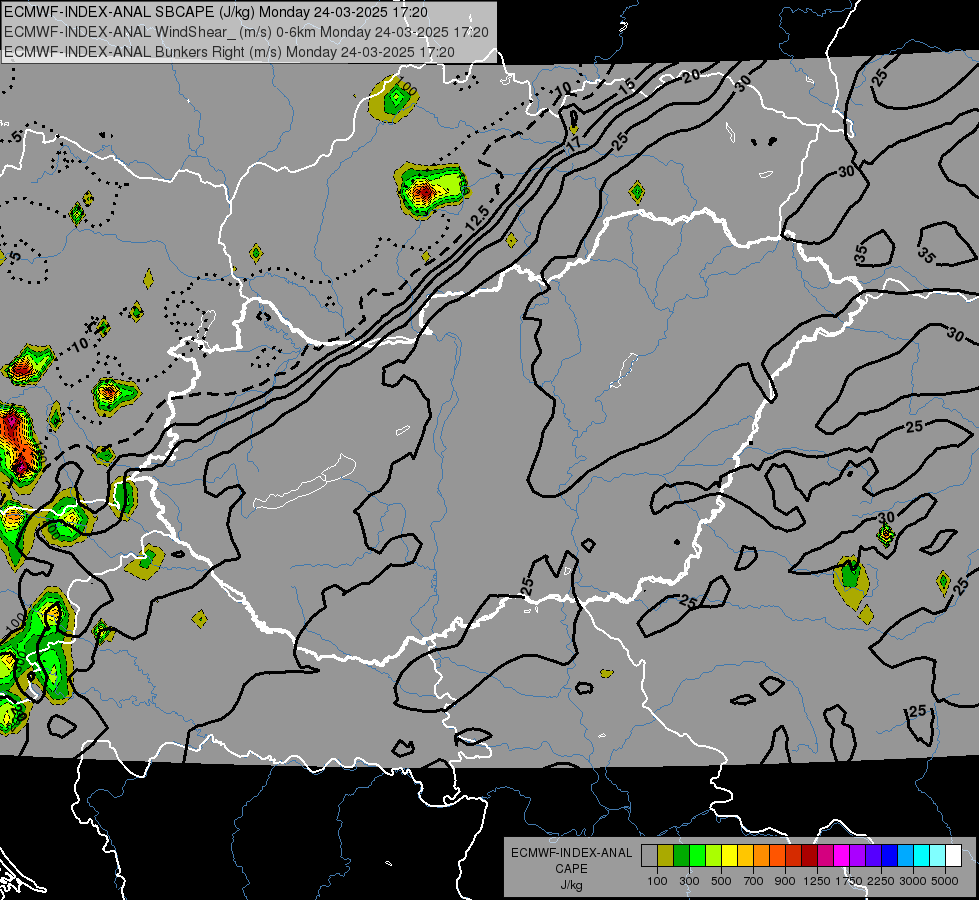Select the orange-red swatch before 900

(777, 856)
